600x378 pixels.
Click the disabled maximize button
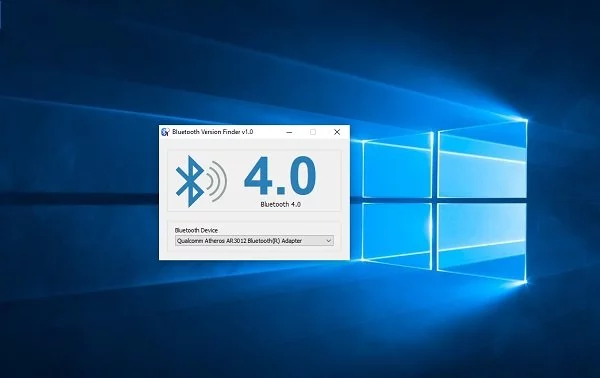point(313,132)
